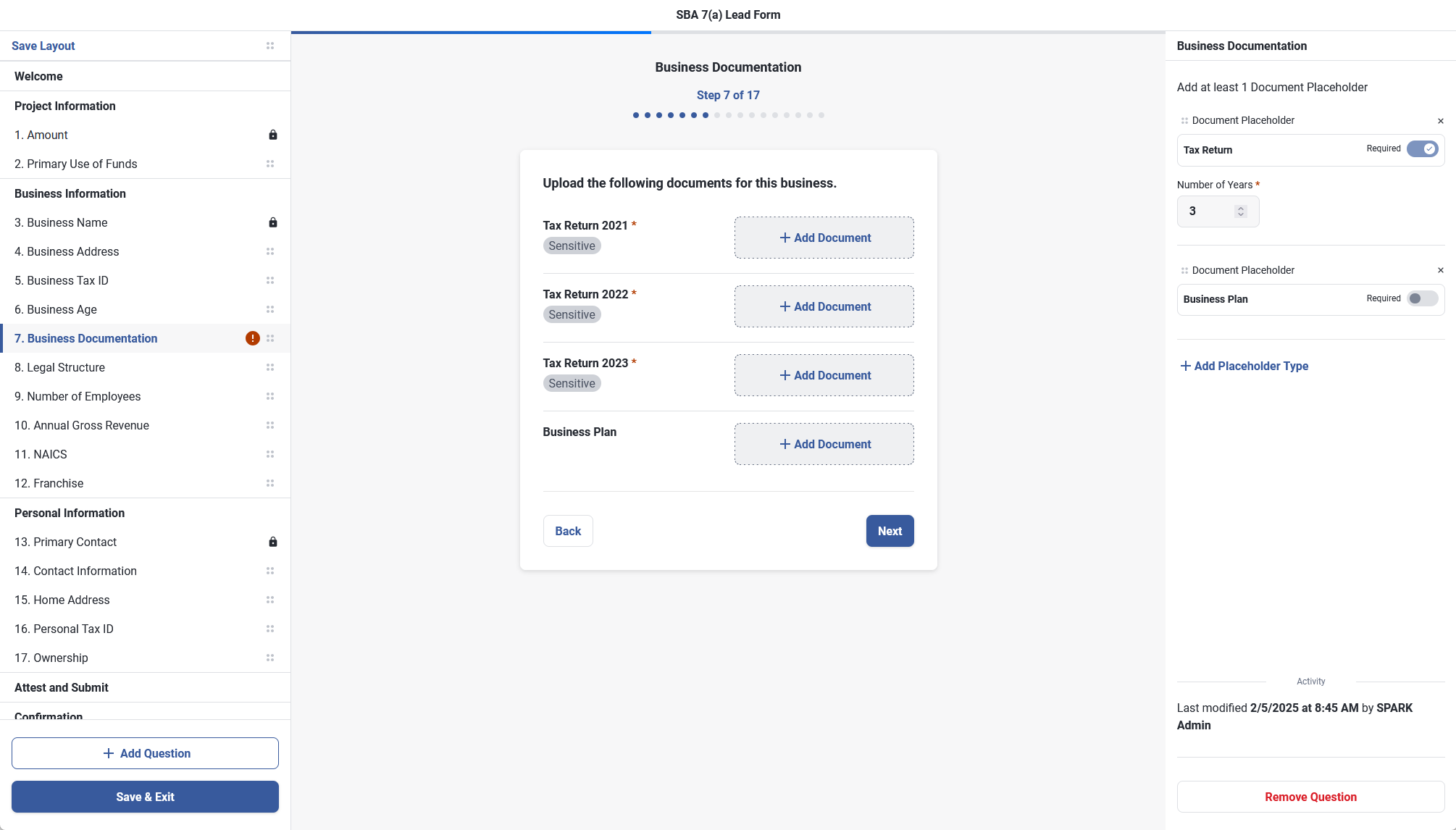This screenshot has height=830, width=1456.
Task: Disable Required toggle for Tax Return
Action: [1422, 148]
